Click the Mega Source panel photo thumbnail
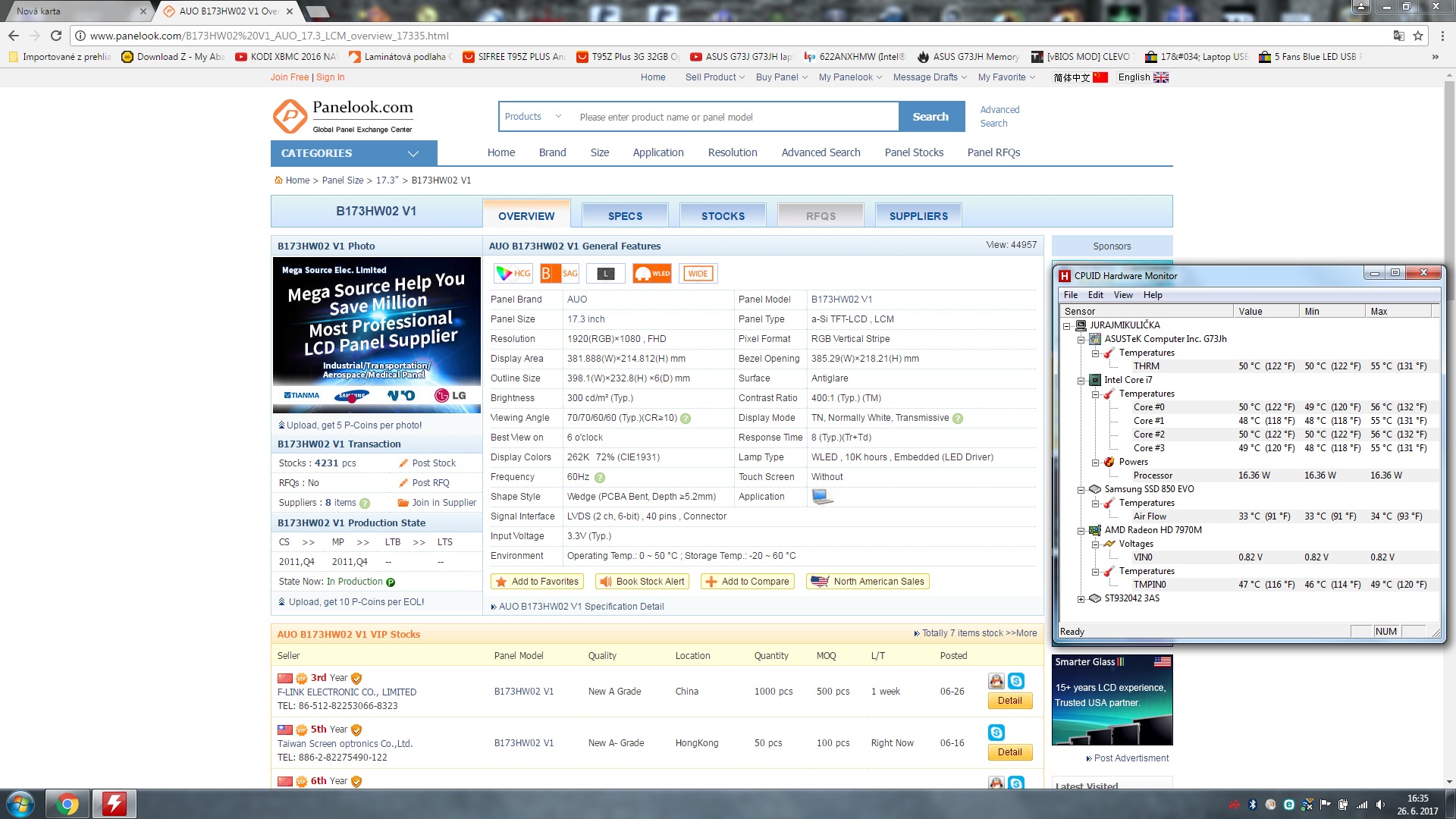The height and width of the screenshot is (819, 1456). (x=377, y=335)
